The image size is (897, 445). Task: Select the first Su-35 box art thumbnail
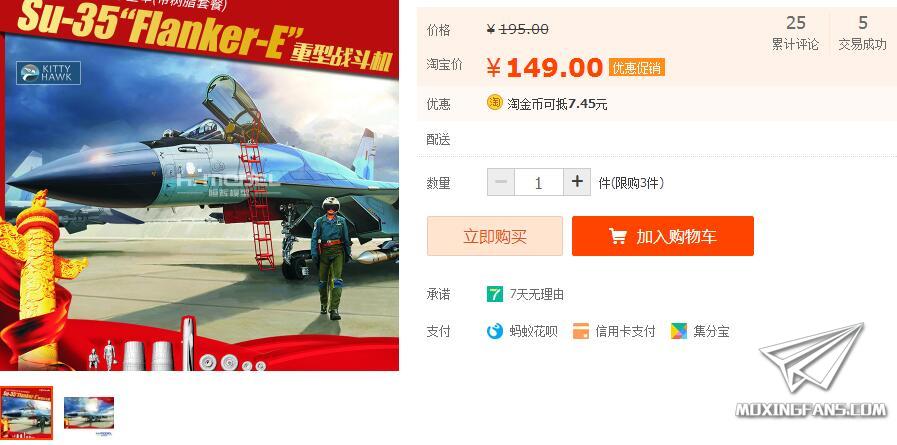[26, 412]
